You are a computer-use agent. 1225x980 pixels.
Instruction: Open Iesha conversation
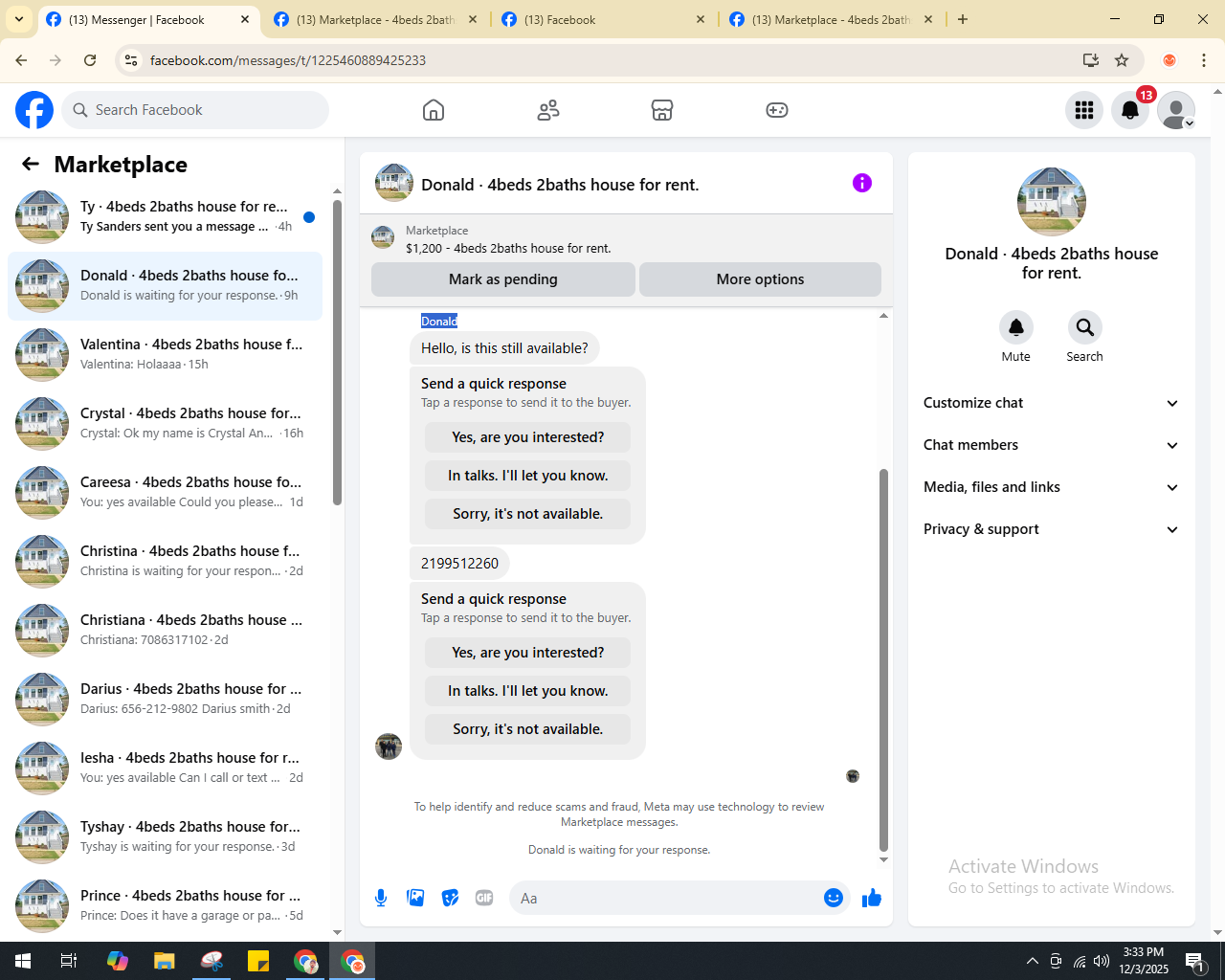[x=165, y=768]
